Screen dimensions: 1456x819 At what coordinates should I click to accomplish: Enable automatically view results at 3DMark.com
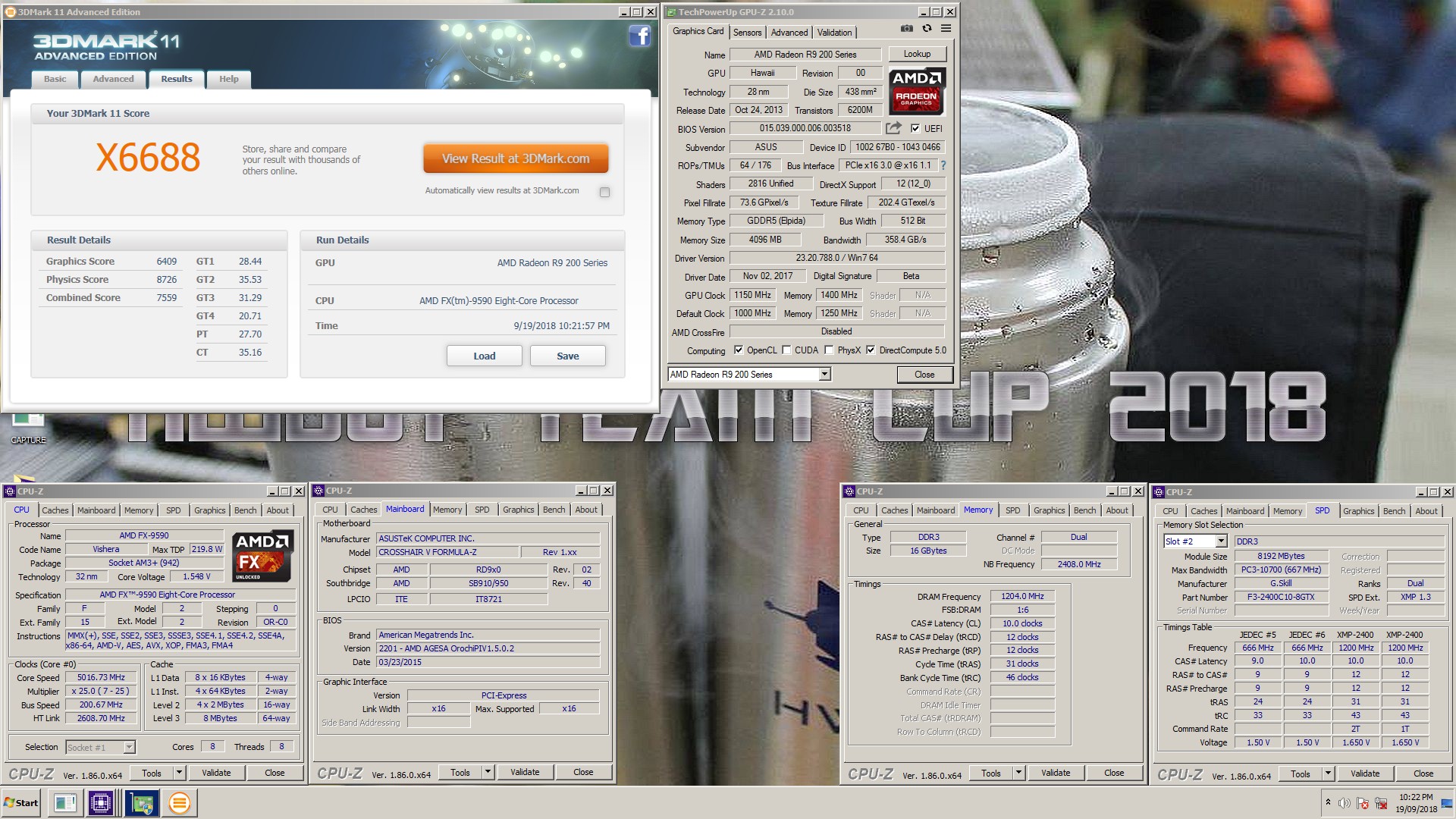tap(604, 192)
